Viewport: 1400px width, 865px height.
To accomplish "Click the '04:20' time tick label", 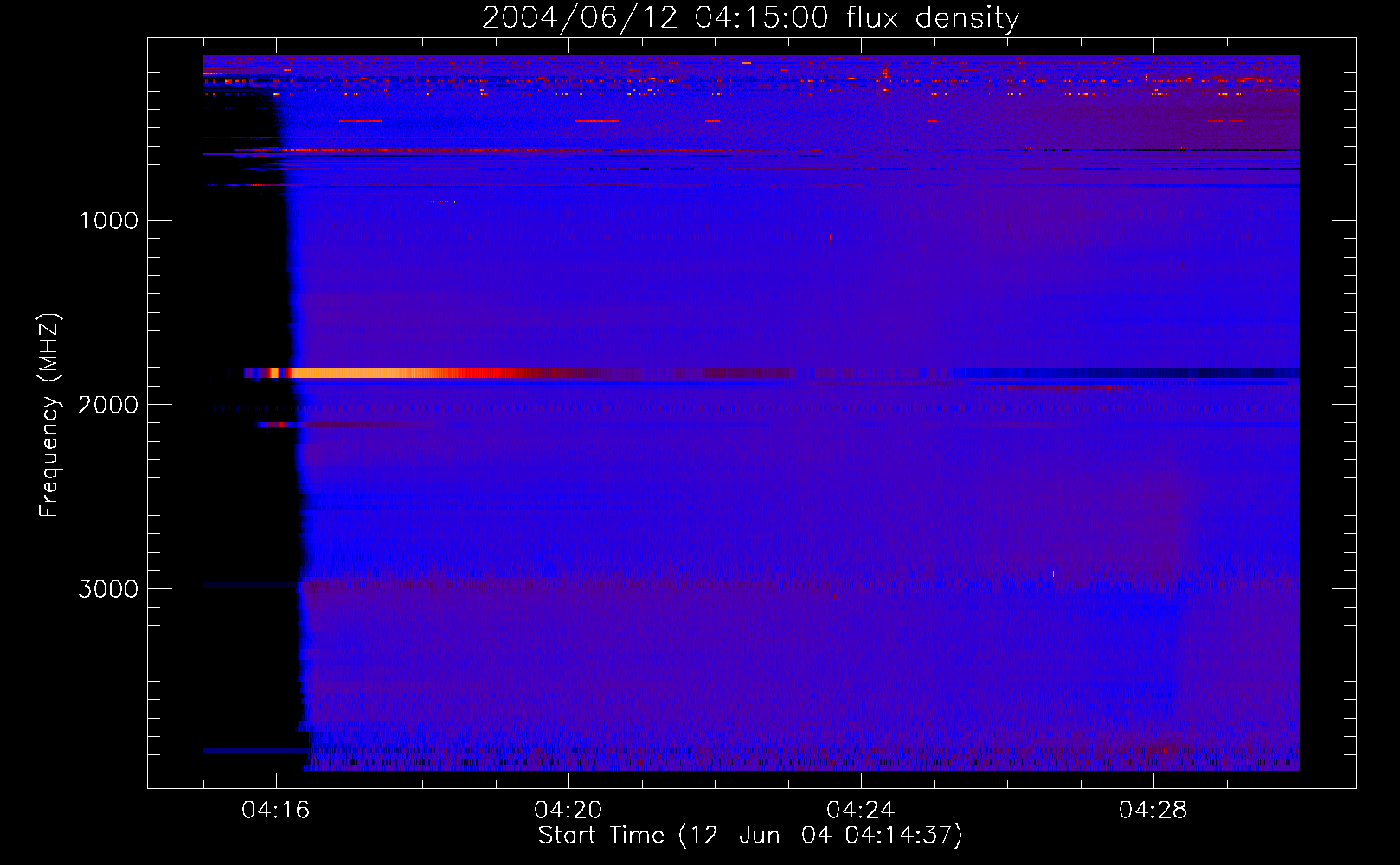I will (x=568, y=811).
